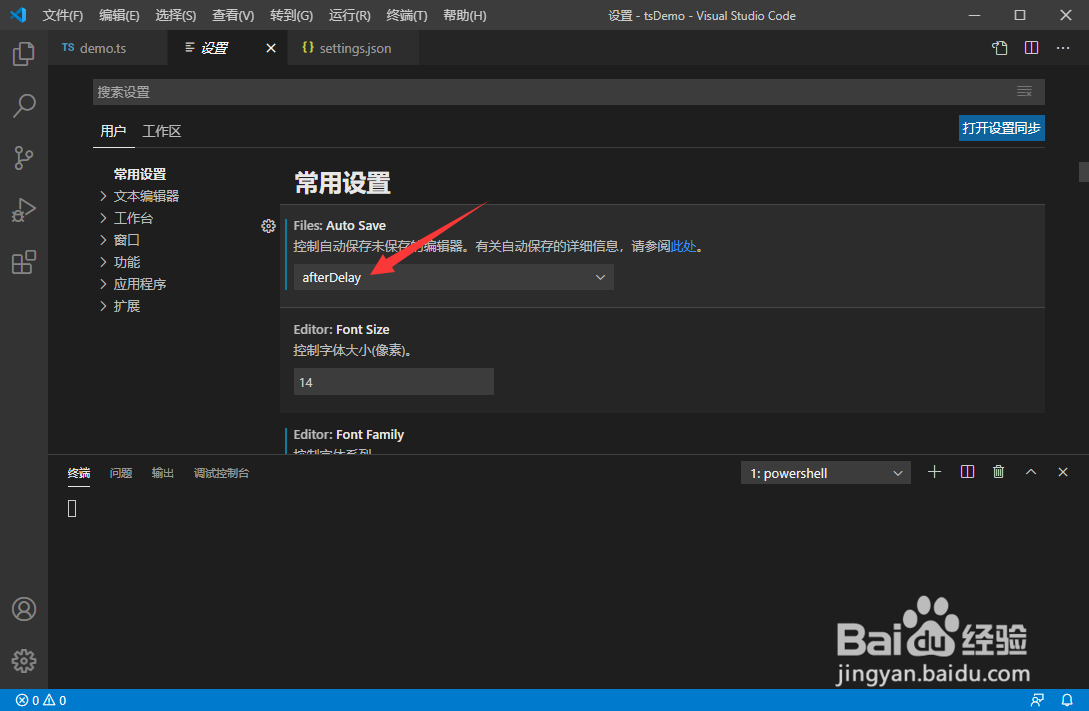
Task: Open the Manage gear in activity bar
Action: click(x=24, y=661)
